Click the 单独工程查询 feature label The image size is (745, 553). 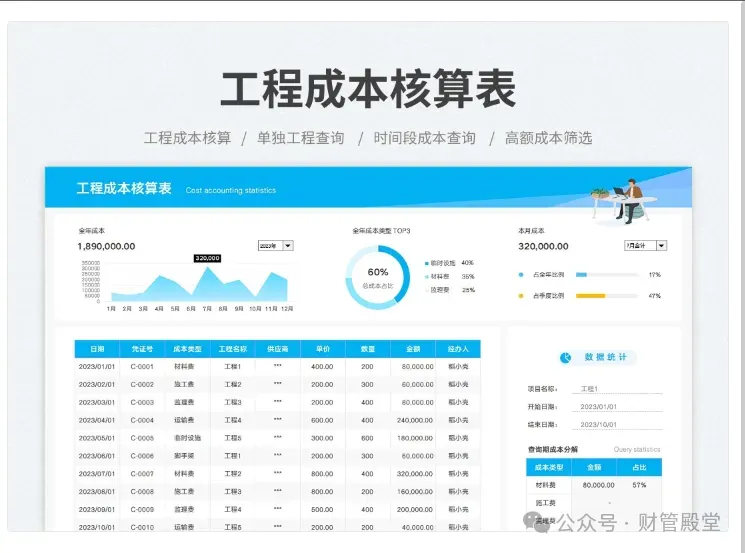tap(300, 138)
